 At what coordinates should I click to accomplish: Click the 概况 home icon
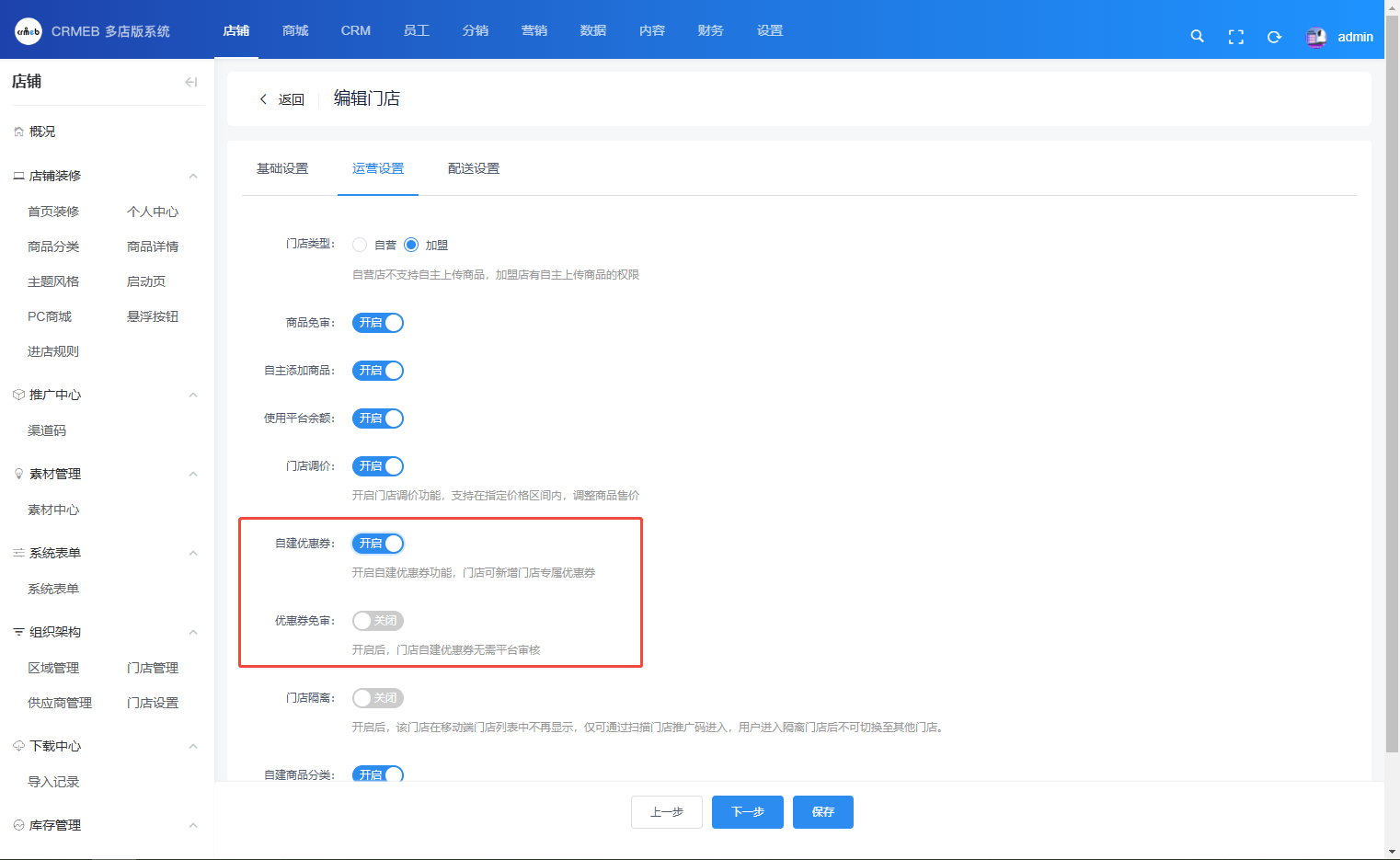(18, 132)
